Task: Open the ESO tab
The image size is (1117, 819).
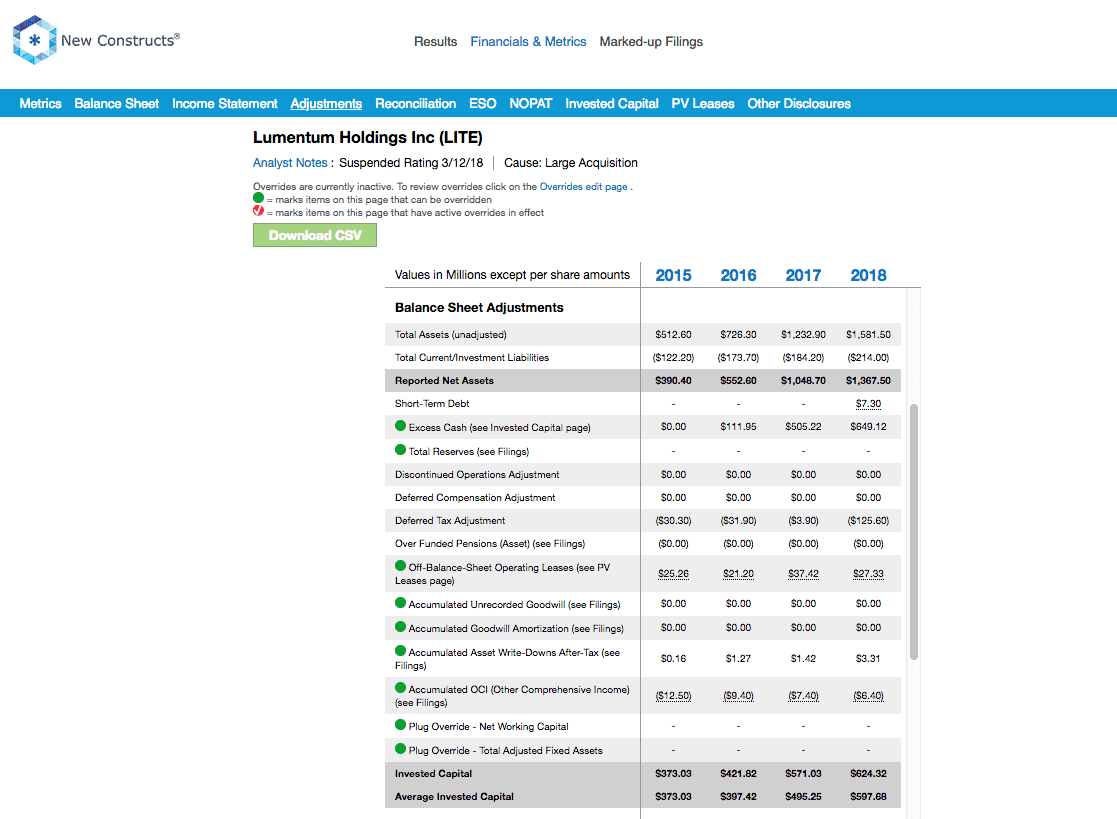Action: pyautogui.click(x=482, y=103)
